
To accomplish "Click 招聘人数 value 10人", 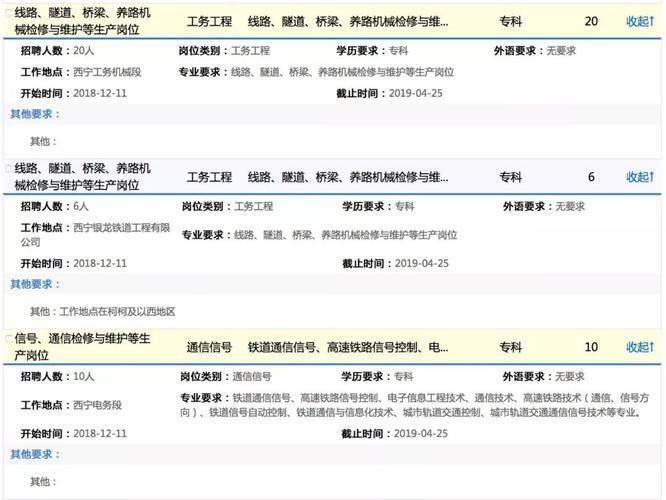I will tap(84, 376).
